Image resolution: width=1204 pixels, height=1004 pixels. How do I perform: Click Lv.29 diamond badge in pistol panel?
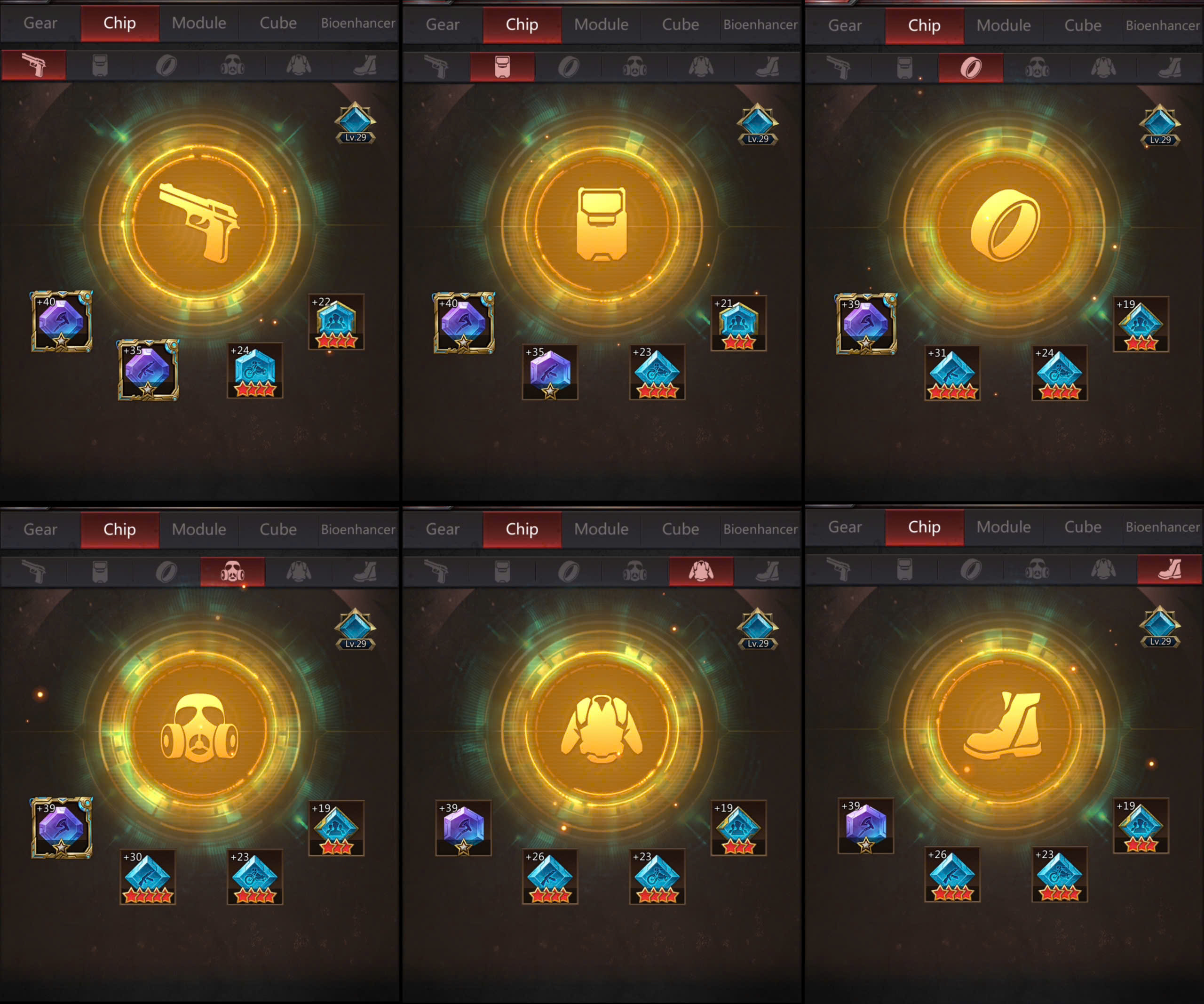356,122
